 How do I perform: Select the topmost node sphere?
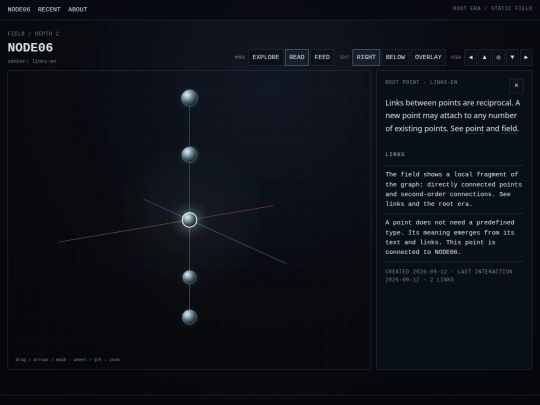click(x=189, y=98)
